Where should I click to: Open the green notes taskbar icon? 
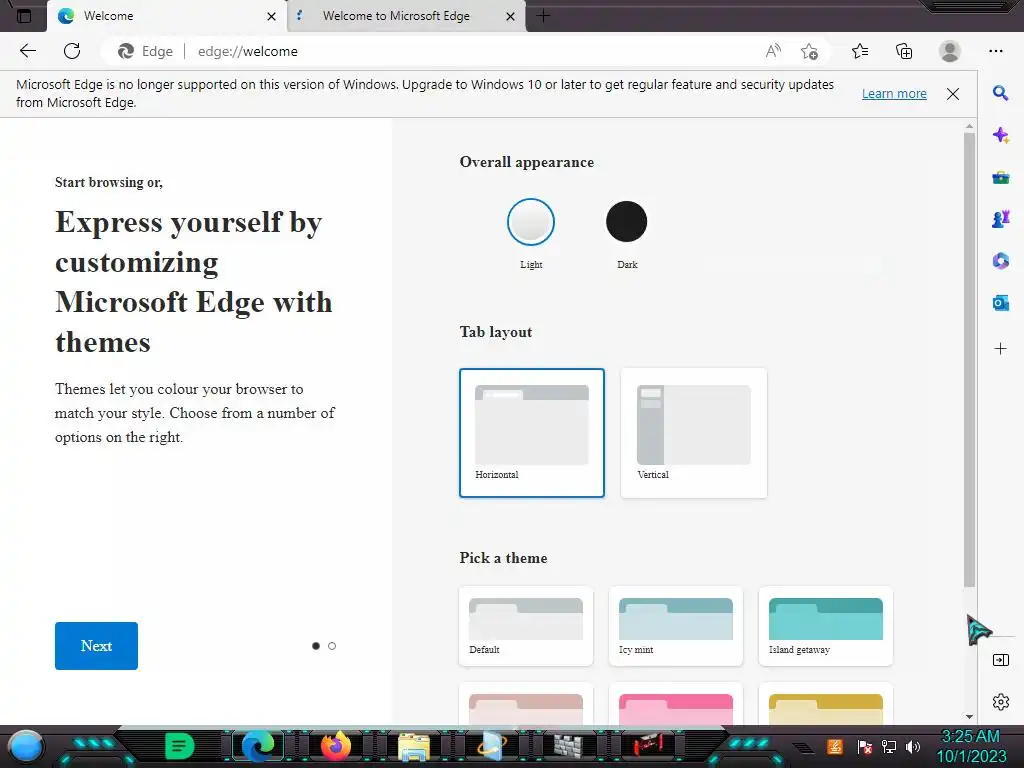coord(180,746)
